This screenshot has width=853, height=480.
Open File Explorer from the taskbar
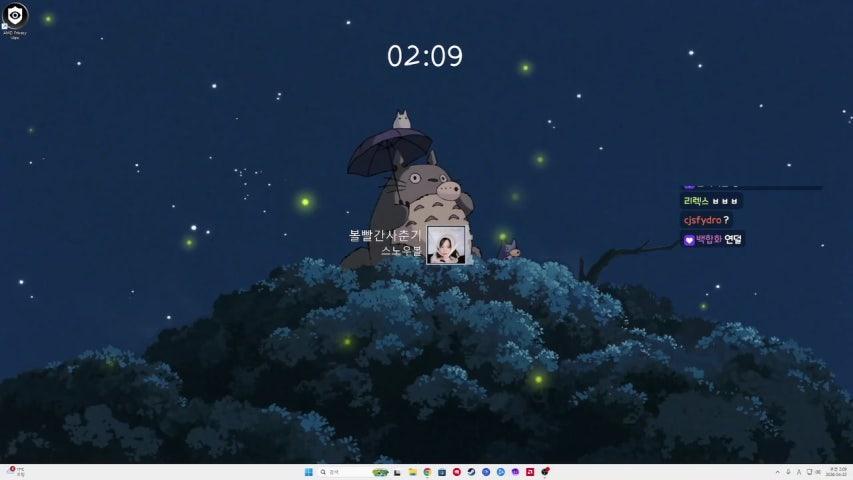[412, 472]
